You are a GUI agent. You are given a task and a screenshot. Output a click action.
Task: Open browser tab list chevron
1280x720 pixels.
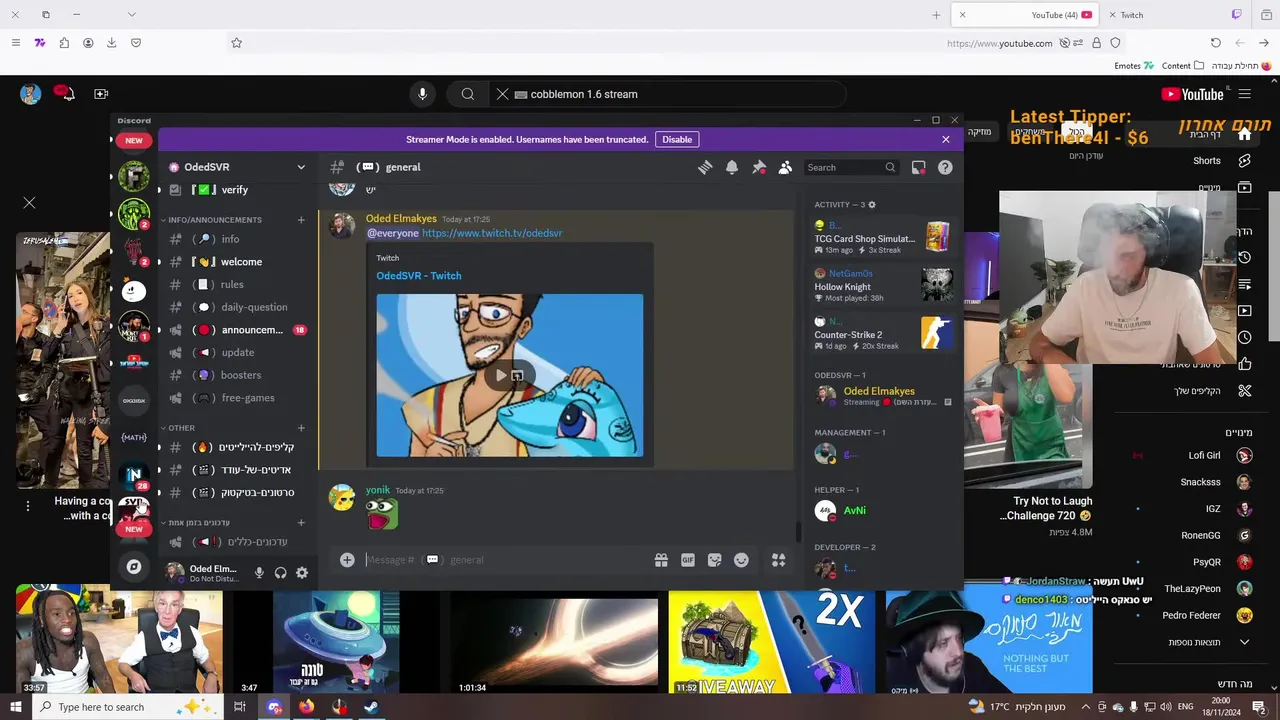click(131, 15)
